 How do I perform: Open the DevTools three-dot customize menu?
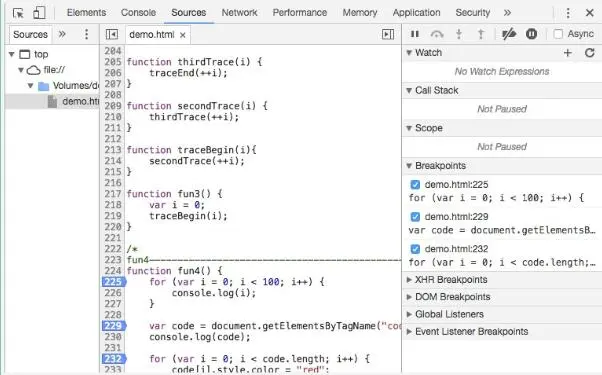click(x=568, y=13)
